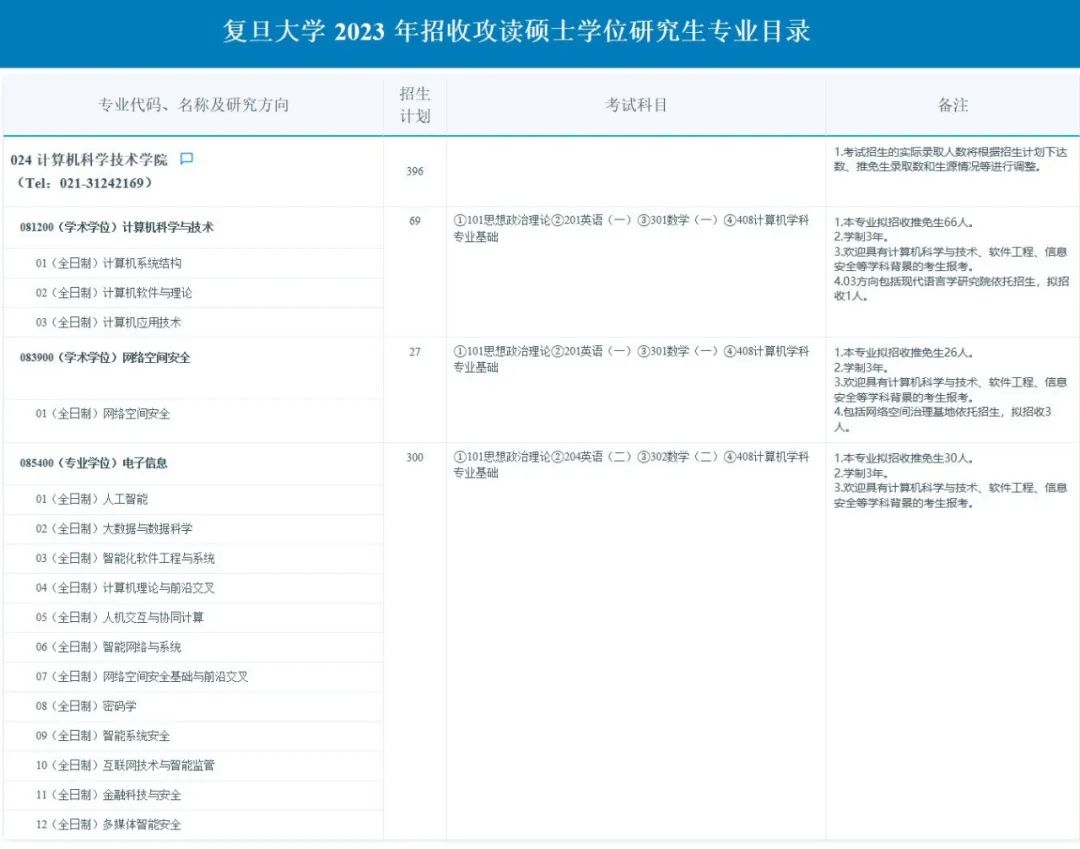Select 10 互联网技术与智能监管 direction

125,765
